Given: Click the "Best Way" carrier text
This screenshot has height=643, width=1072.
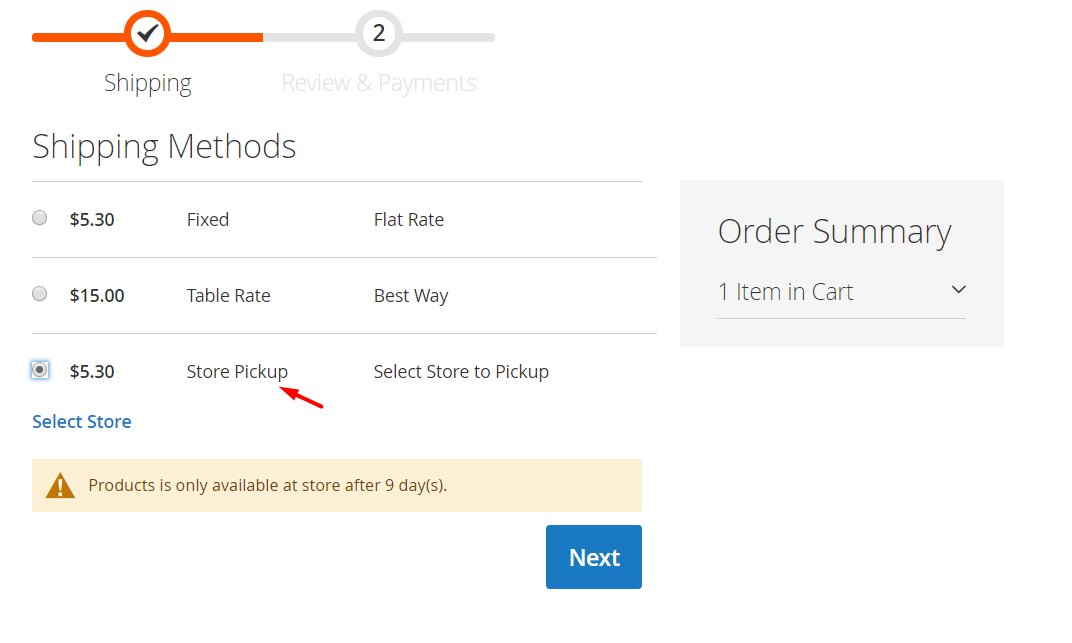Looking at the screenshot, I should pos(411,296).
